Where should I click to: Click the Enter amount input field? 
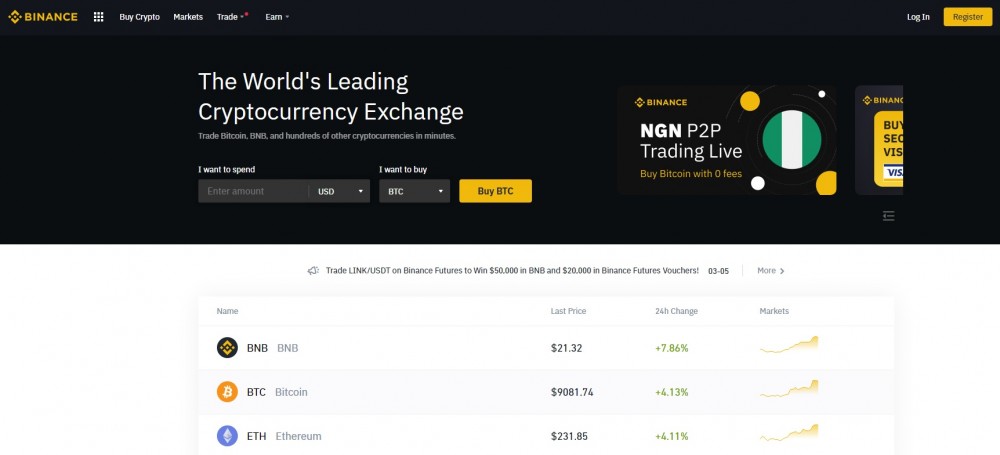coord(253,191)
